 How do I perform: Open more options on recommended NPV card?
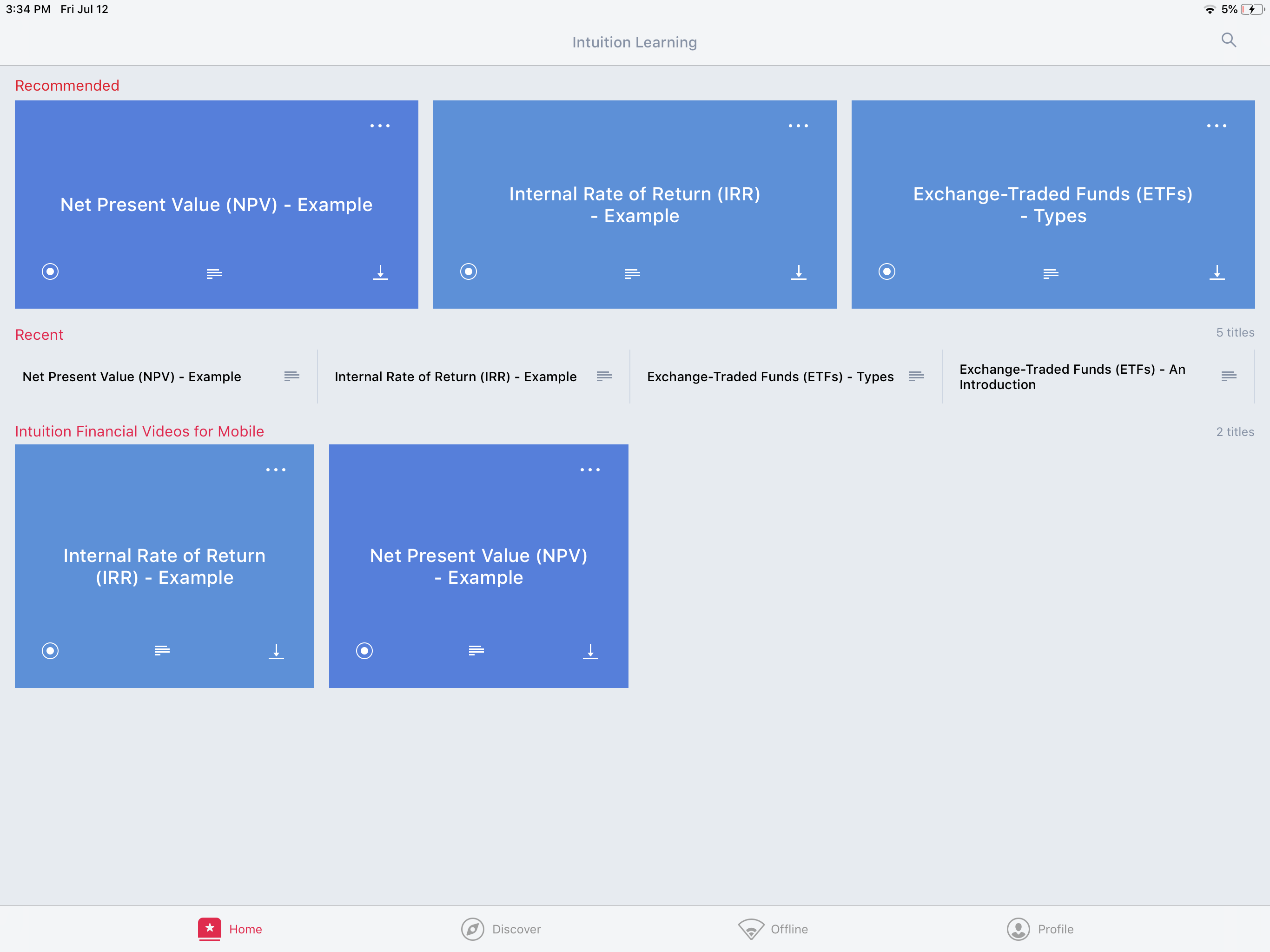[379, 126]
